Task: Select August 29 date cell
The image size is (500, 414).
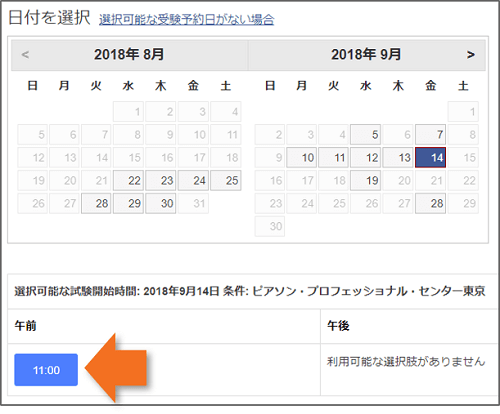Action: pyautogui.click(x=128, y=203)
